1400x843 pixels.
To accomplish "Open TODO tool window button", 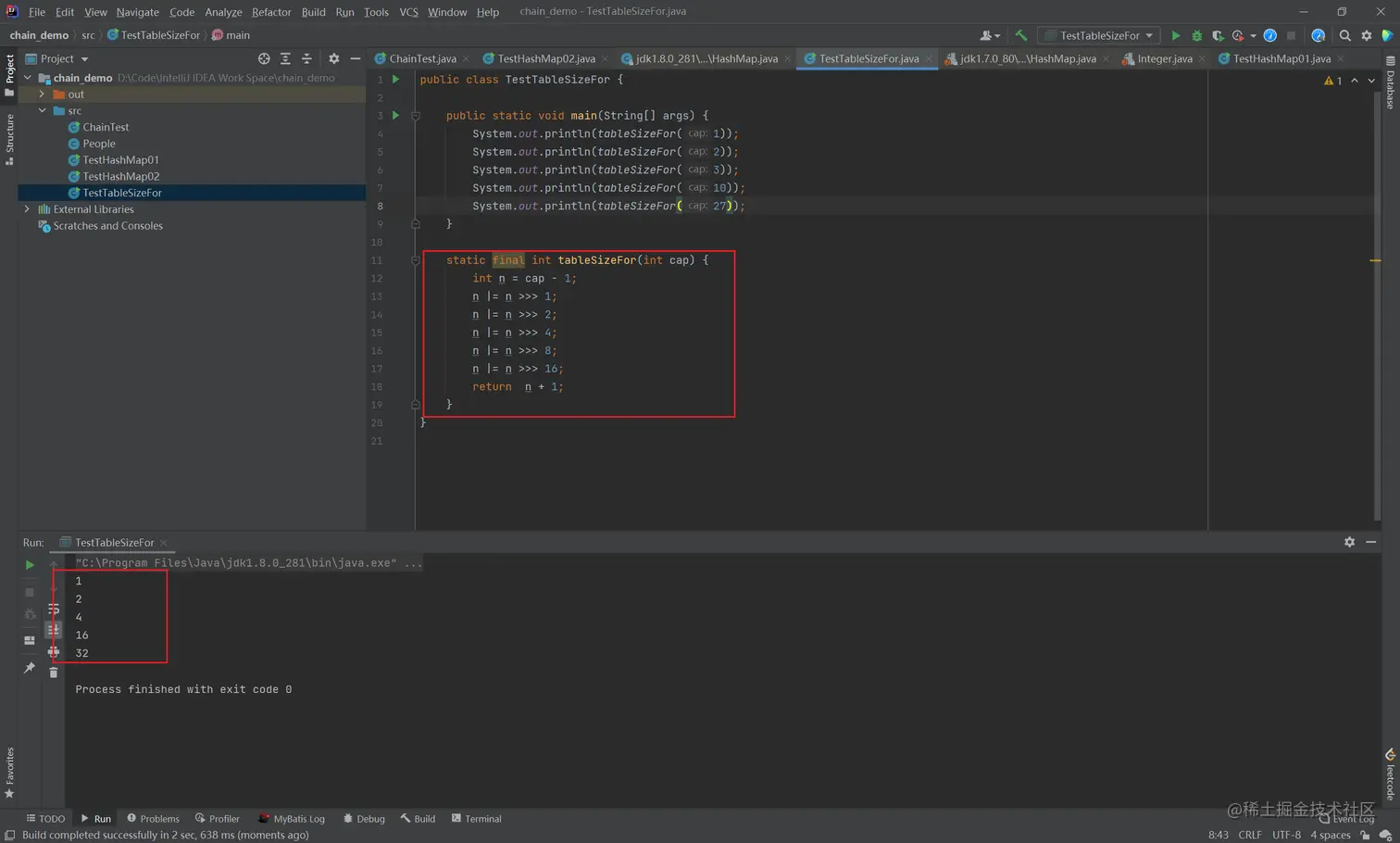I will (45, 819).
